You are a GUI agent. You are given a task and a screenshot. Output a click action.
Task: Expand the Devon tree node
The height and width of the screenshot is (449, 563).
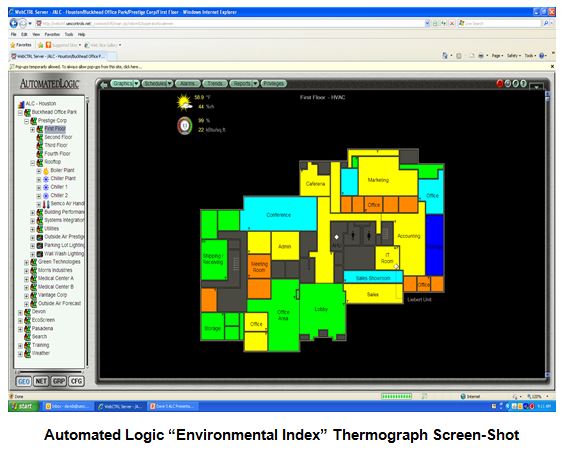[20, 312]
